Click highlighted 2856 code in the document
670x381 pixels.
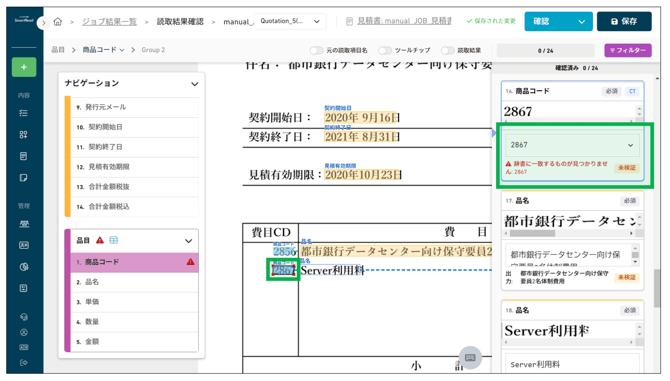point(284,251)
